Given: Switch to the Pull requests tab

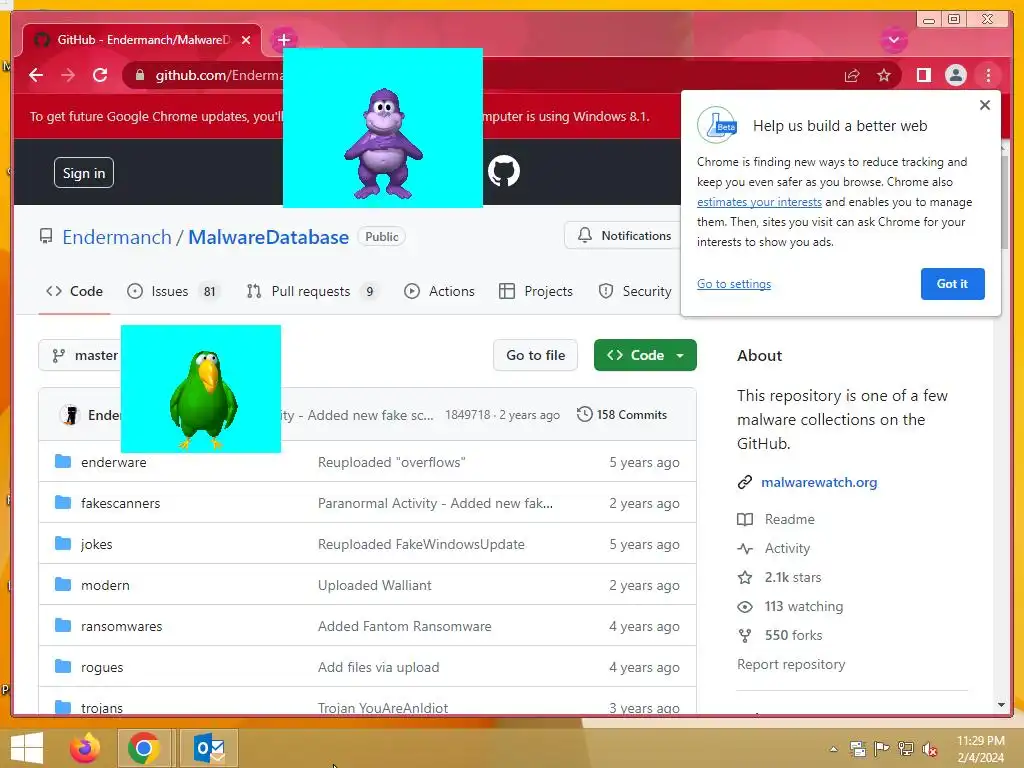Looking at the screenshot, I should click(x=312, y=291).
